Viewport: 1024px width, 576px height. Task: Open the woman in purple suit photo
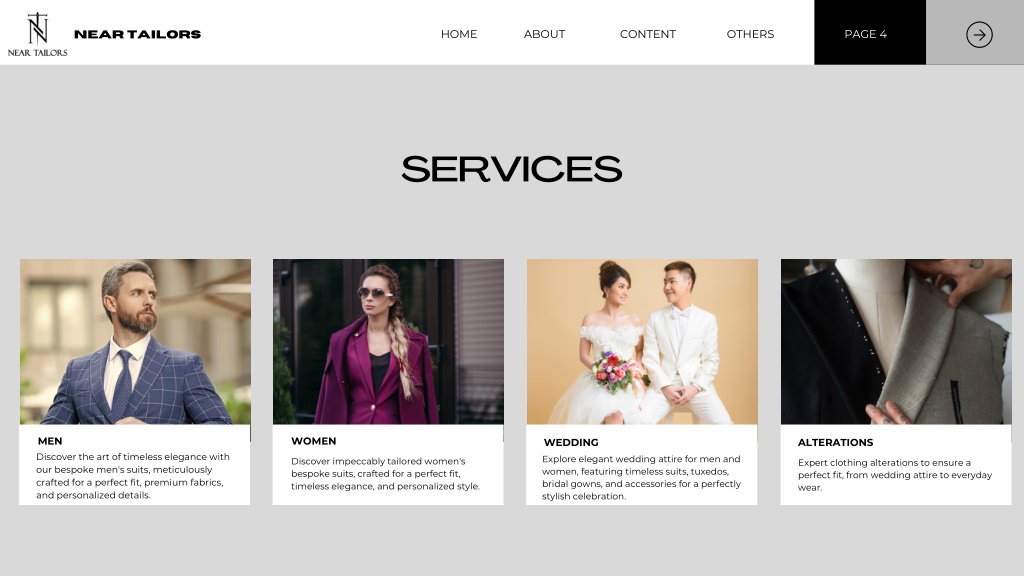coord(388,342)
